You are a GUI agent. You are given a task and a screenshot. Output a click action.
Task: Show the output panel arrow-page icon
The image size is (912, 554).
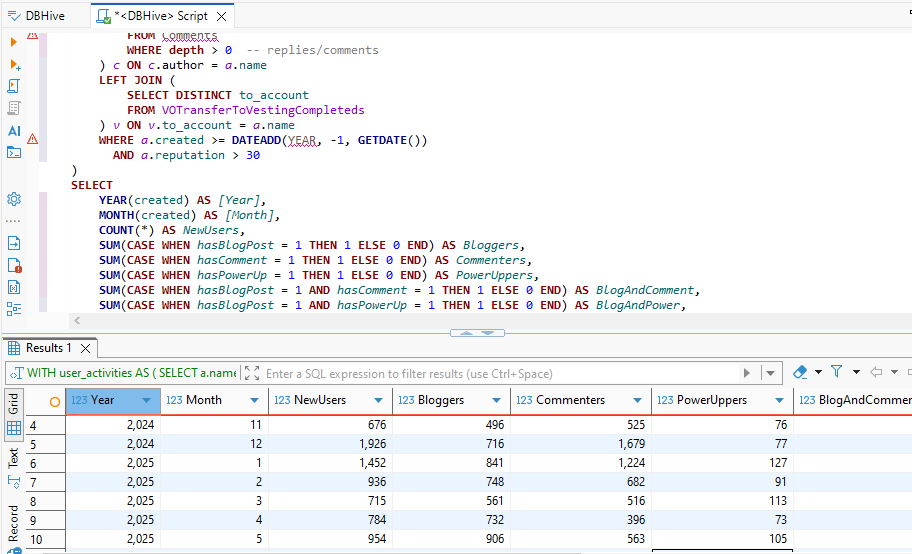coord(14,243)
